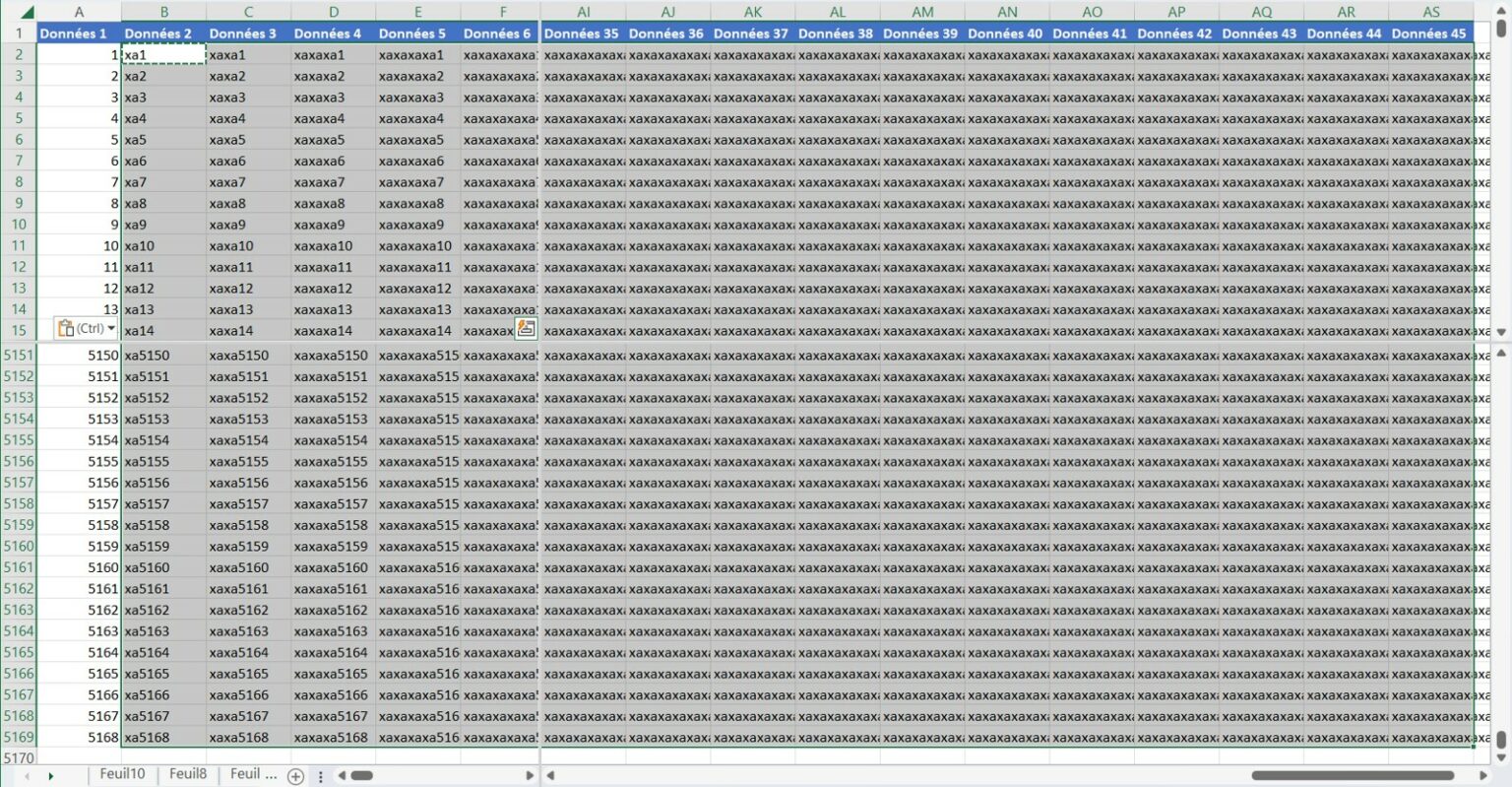Open the Quick Analysis lightning icon
The width and height of the screenshot is (1512, 787).
[x=527, y=328]
